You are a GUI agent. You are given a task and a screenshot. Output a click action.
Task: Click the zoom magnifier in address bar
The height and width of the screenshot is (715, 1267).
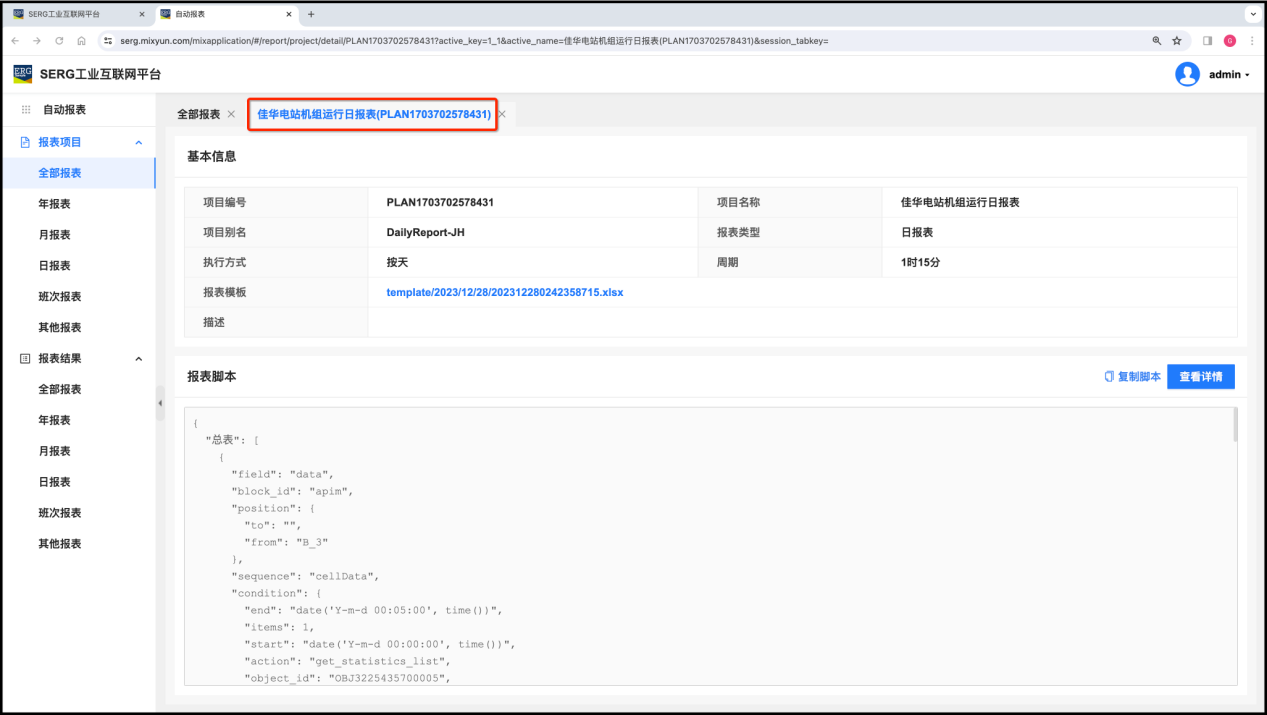pos(1157,41)
